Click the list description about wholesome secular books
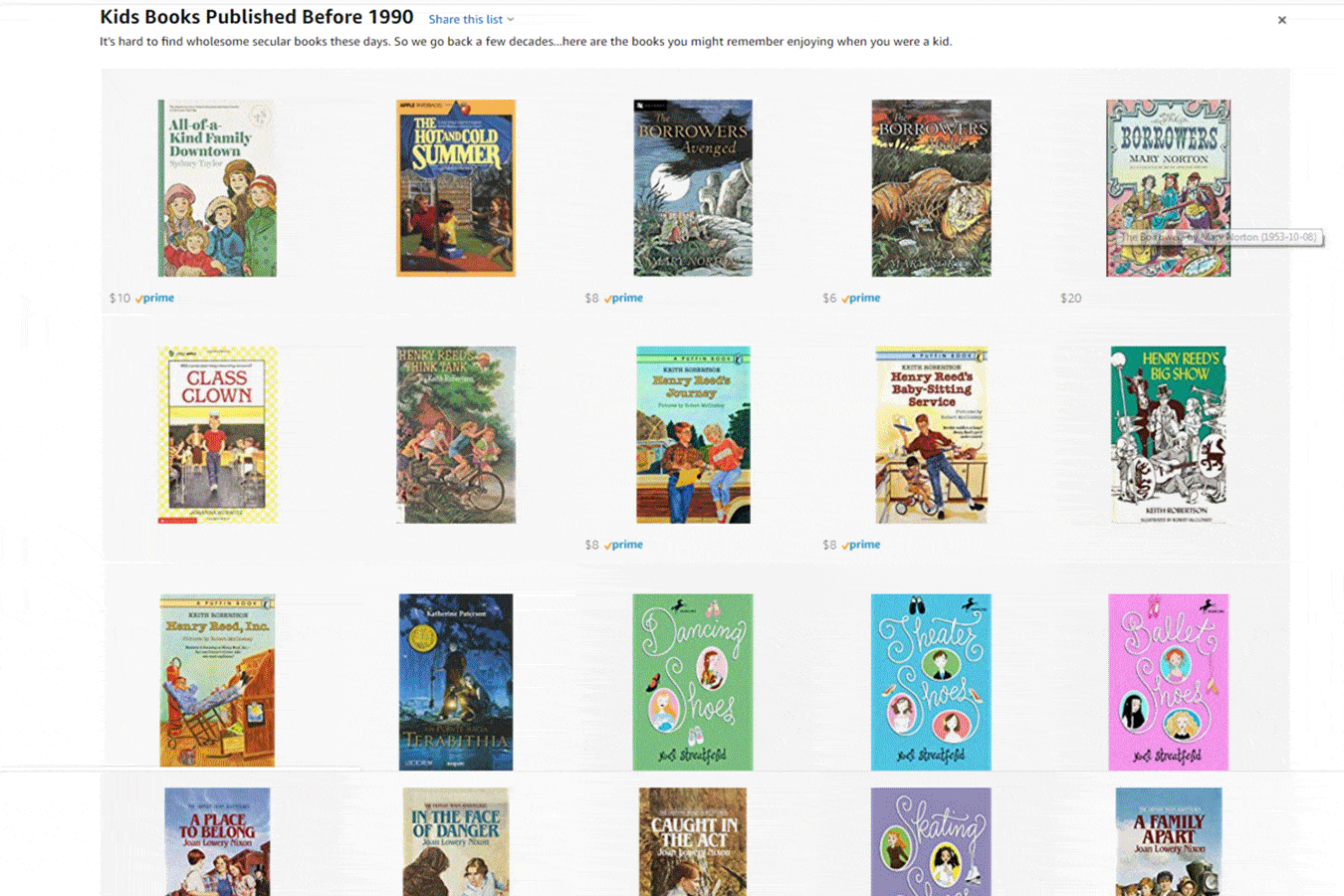1344x896 pixels. (526, 42)
